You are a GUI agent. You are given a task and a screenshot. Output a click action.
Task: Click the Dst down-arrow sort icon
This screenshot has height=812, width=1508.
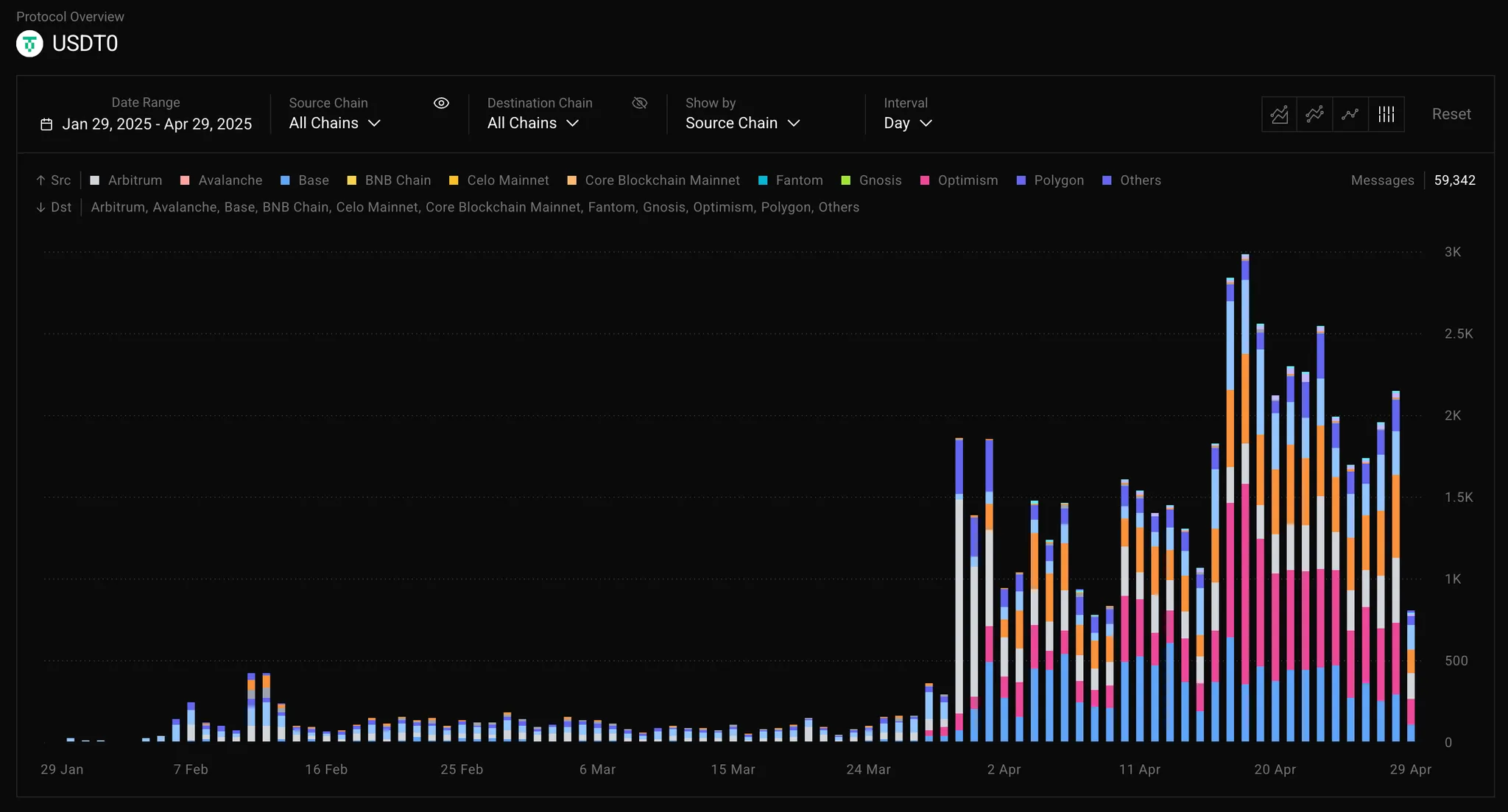pos(40,208)
